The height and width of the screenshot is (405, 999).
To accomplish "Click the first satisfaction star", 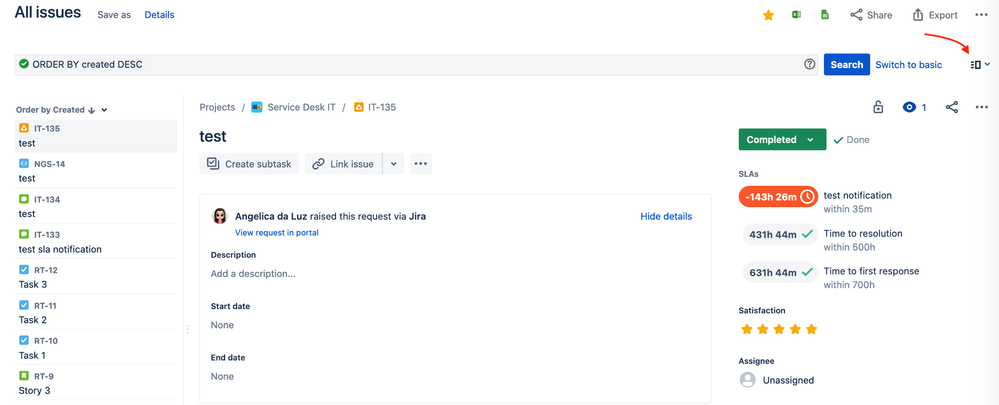I will (x=745, y=329).
